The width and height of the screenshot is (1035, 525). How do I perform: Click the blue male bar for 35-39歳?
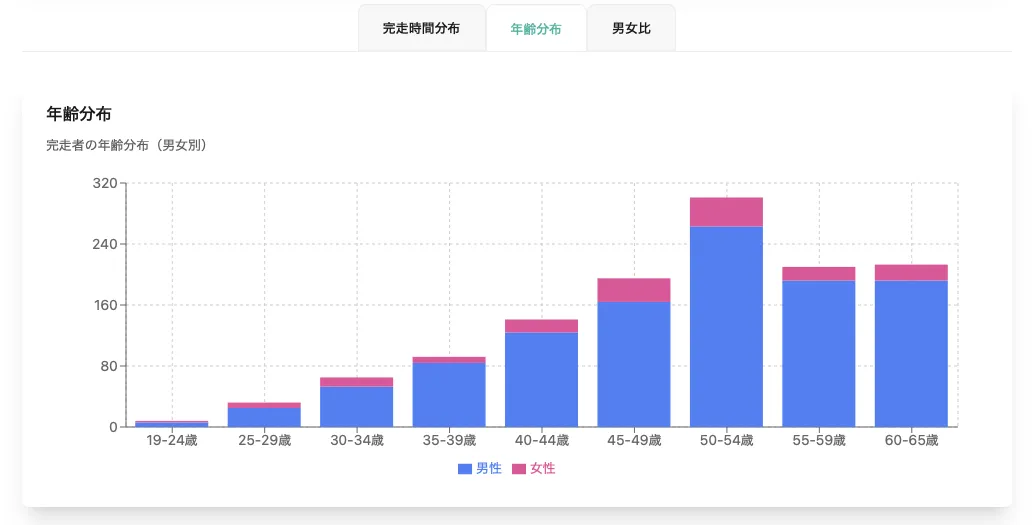[x=449, y=395]
